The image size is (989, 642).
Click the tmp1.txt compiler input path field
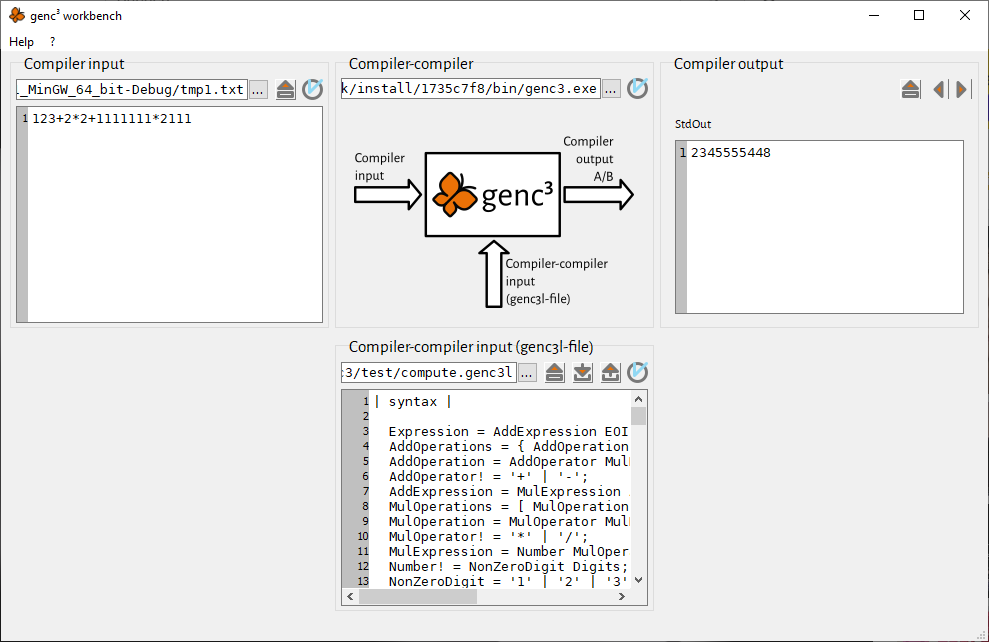(130, 89)
